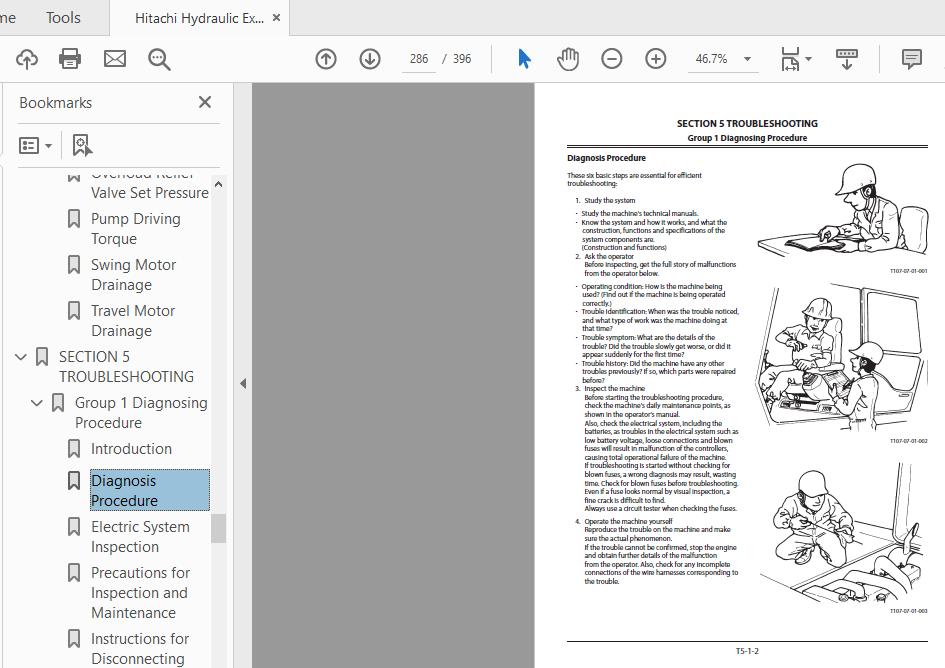
Task: Click the page number field 286
Action: point(419,59)
